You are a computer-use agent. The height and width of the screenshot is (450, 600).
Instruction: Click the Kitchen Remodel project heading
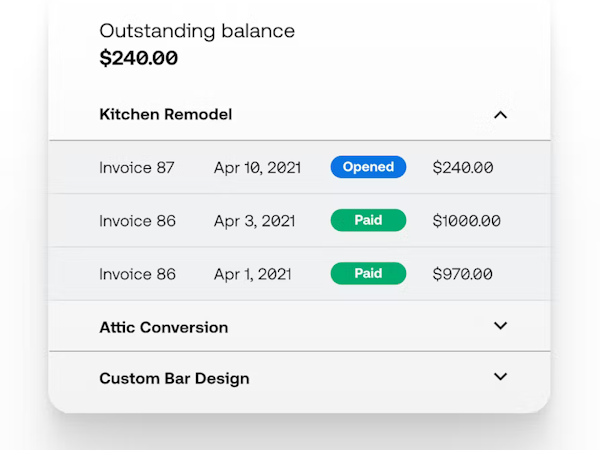tap(166, 115)
